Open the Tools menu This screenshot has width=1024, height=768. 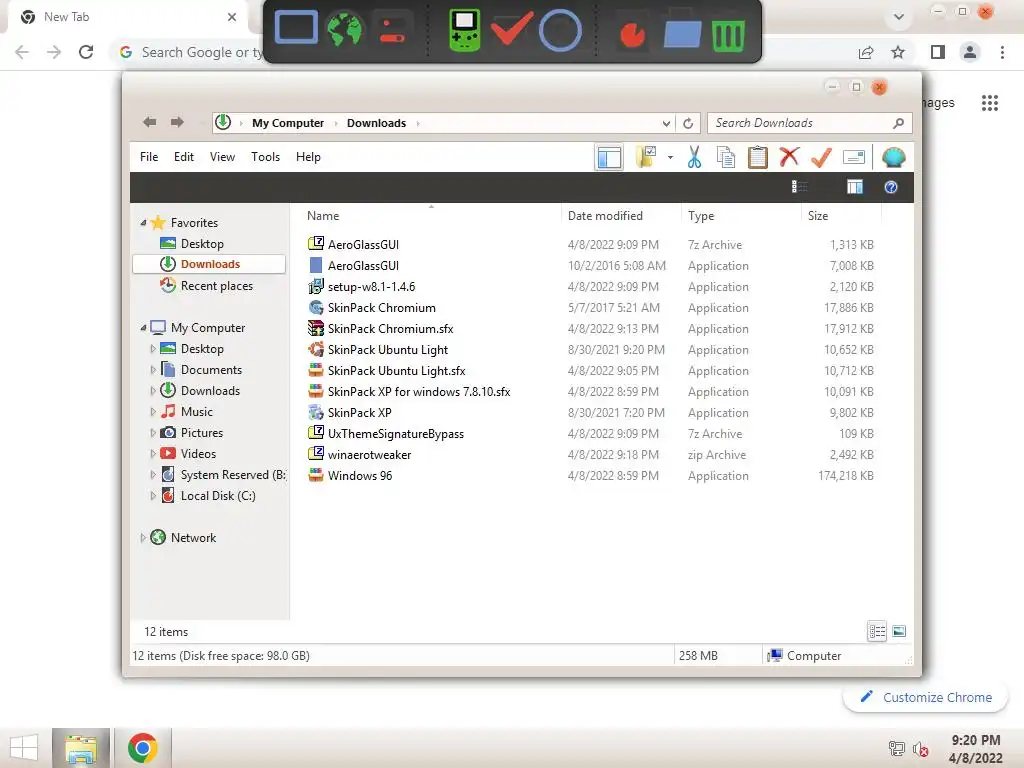tap(265, 157)
